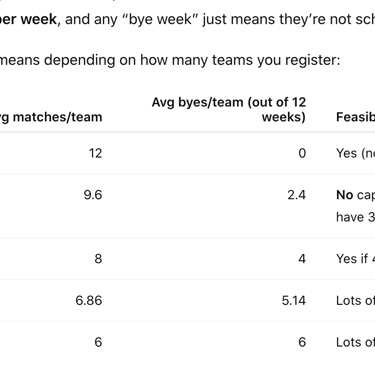Screen dimensions: 375x366
Task: Select the cell with 8 matches
Action: click(98, 259)
